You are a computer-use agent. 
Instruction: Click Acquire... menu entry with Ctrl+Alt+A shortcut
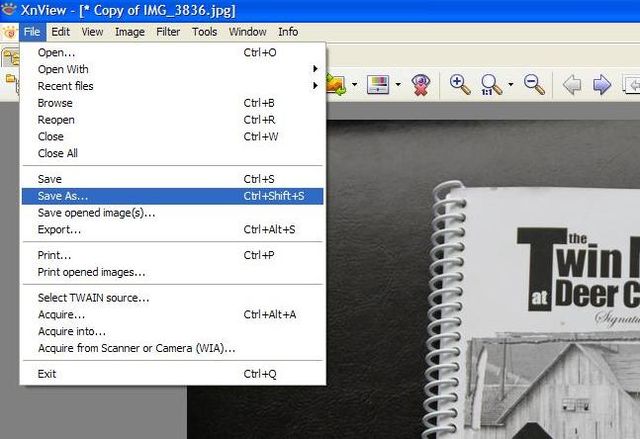[x=173, y=315]
